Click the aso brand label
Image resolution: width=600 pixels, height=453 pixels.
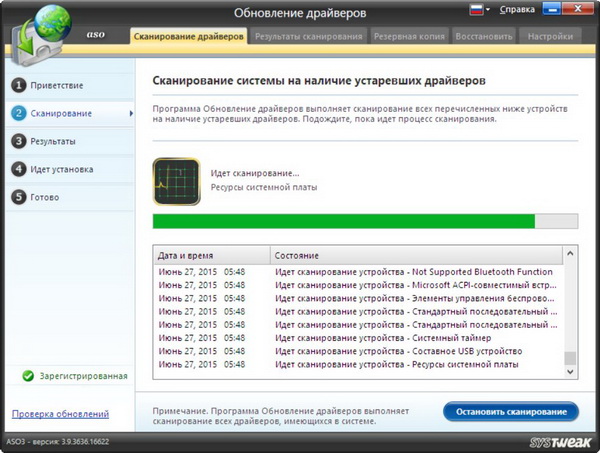tap(95, 34)
